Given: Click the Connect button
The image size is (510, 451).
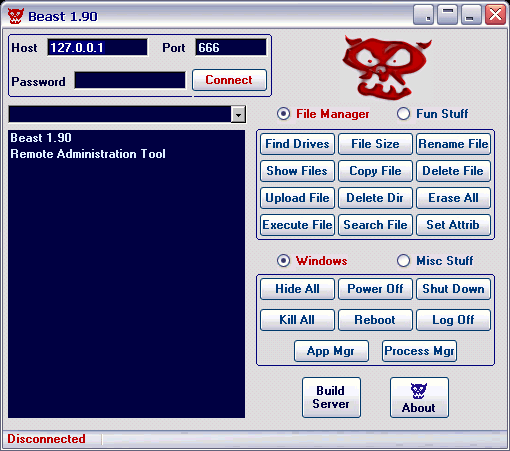Looking at the screenshot, I should coord(229,80).
